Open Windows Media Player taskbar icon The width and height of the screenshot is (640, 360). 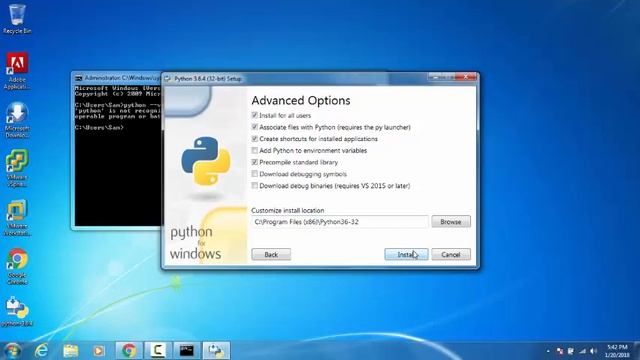(99, 351)
